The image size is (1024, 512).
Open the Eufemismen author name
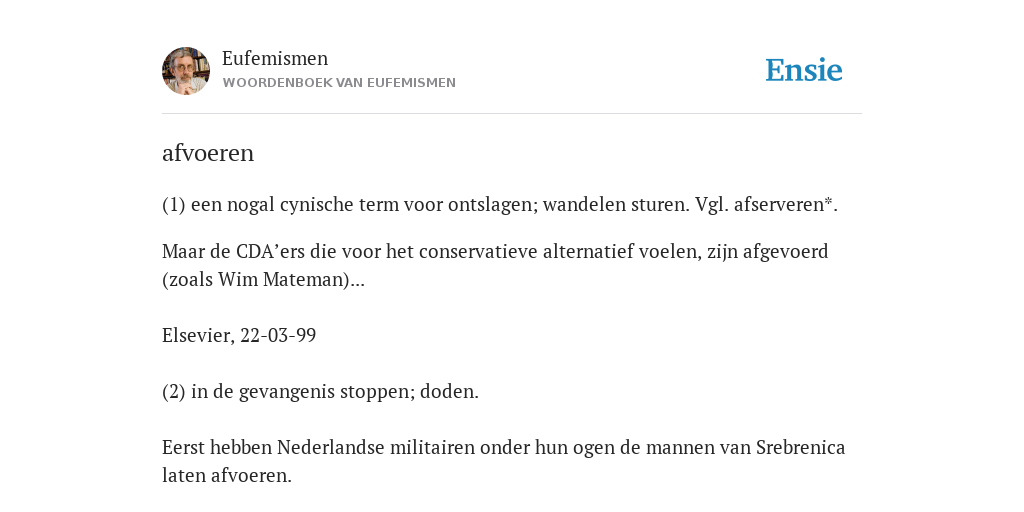pos(275,58)
